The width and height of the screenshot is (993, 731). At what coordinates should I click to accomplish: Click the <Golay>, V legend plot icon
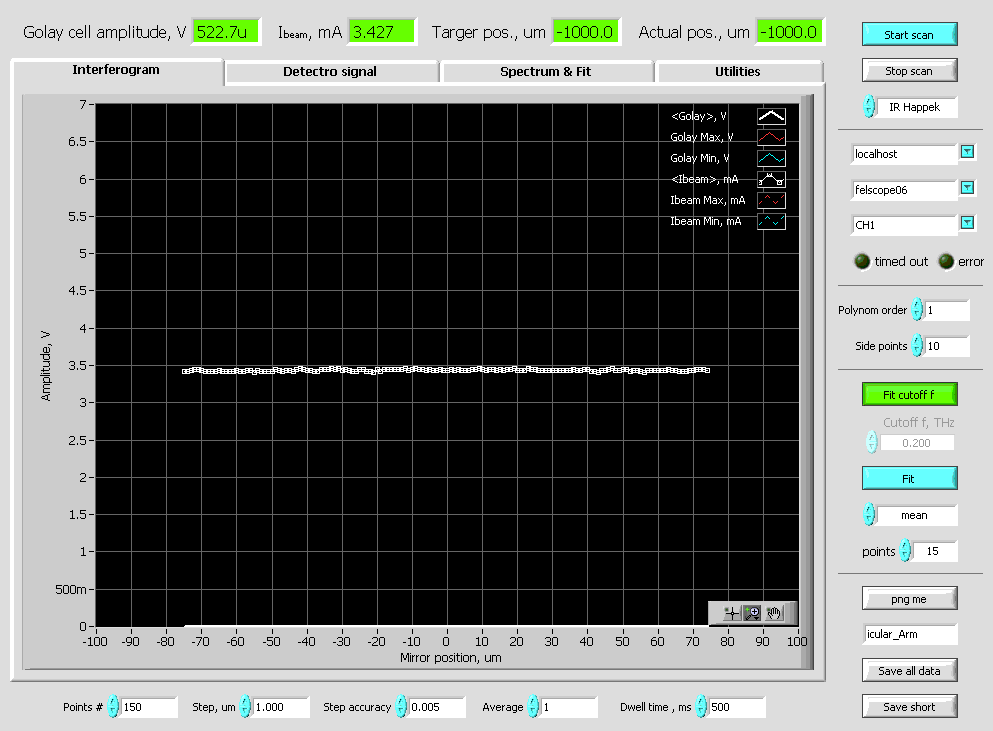click(771, 116)
